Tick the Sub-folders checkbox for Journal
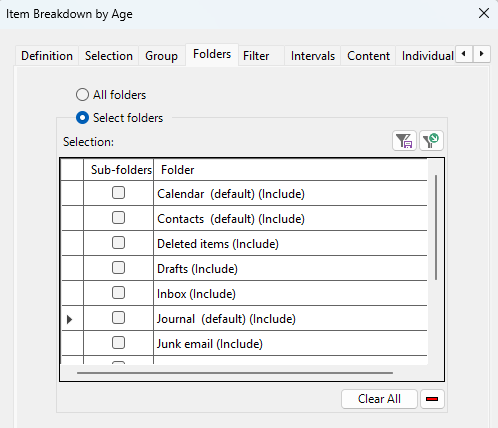This screenshot has width=498, height=428. 118,318
